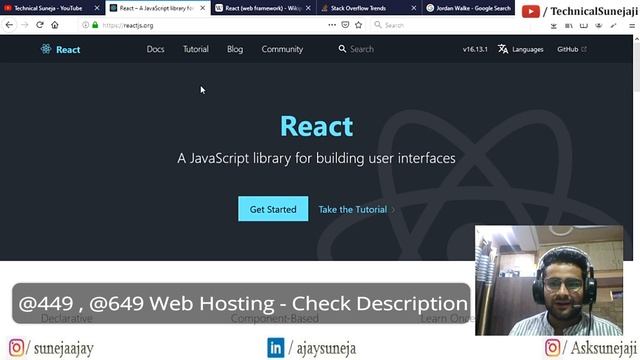The width and height of the screenshot is (640, 360).
Task: Open downloads icon in Firefox toolbar
Action: point(553,26)
